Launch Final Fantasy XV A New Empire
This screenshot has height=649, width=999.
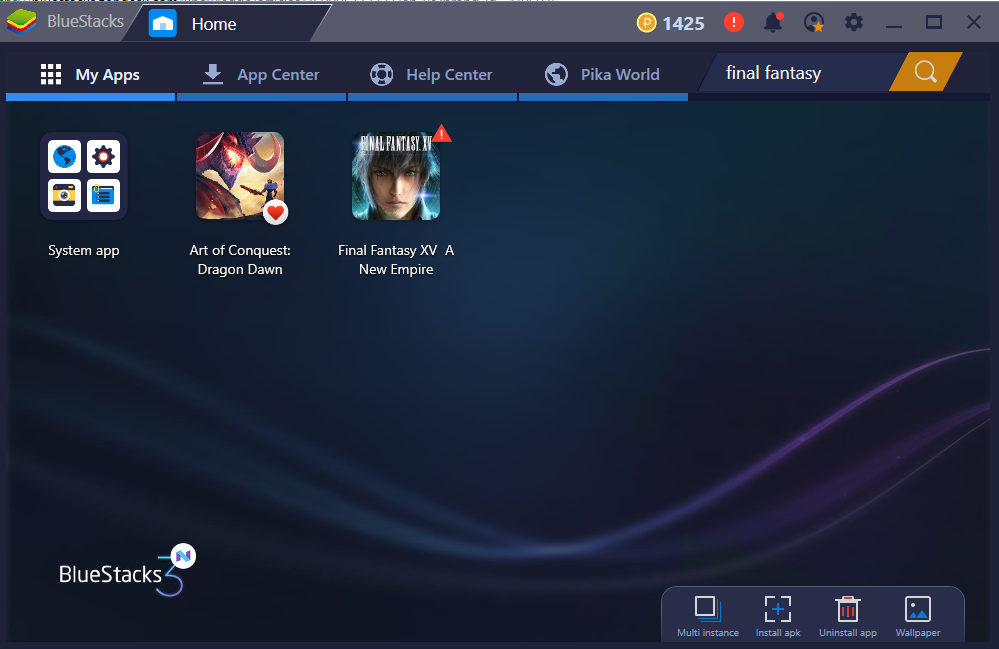(x=396, y=176)
